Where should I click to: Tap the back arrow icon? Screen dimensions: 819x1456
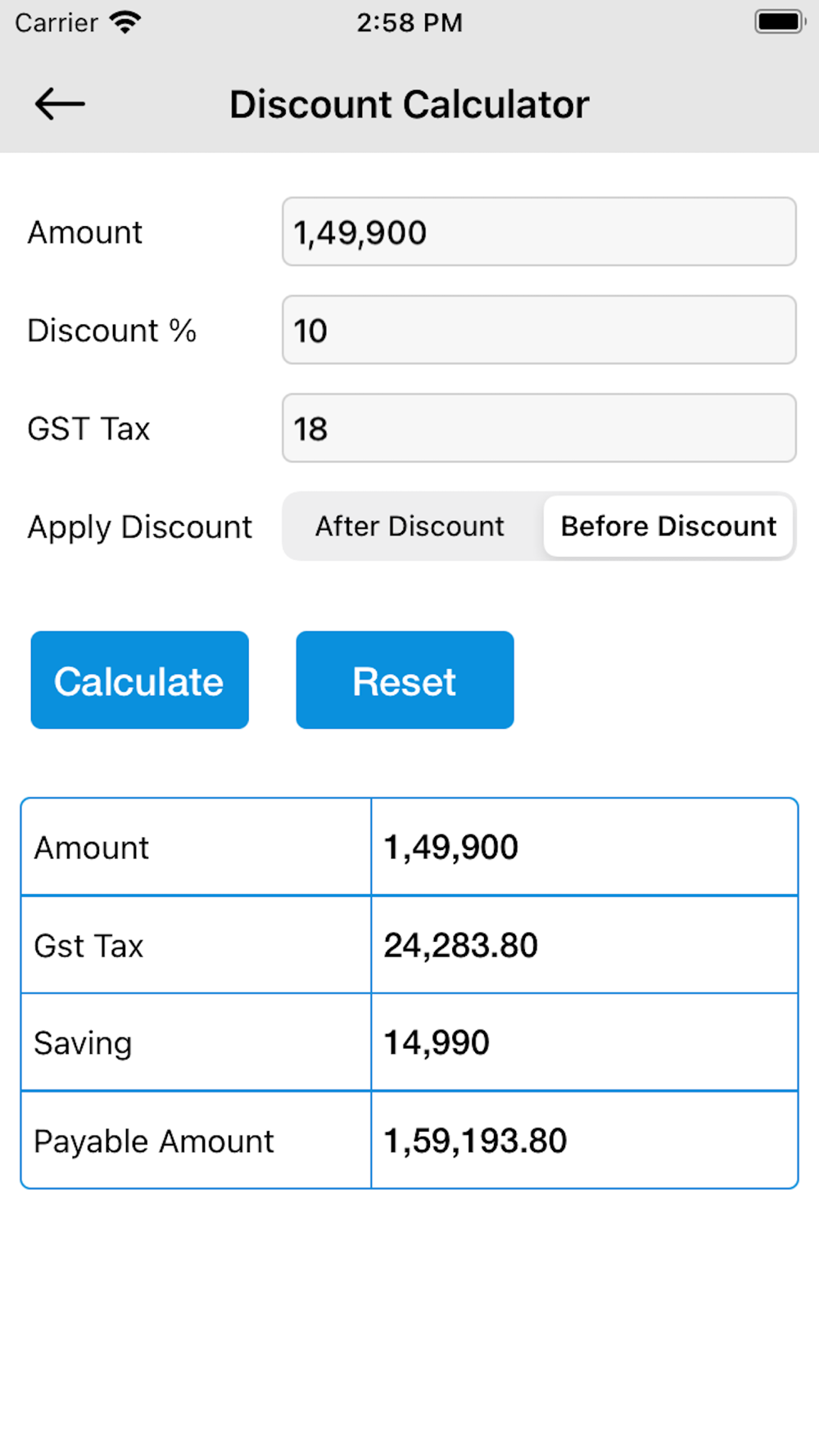pyautogui.click(x=60, y=104)
